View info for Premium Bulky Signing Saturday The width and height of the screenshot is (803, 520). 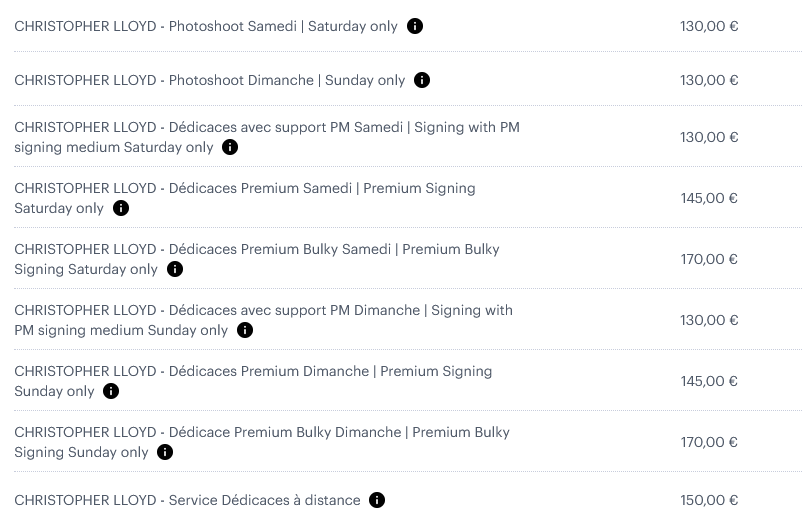tap(175, 269)
